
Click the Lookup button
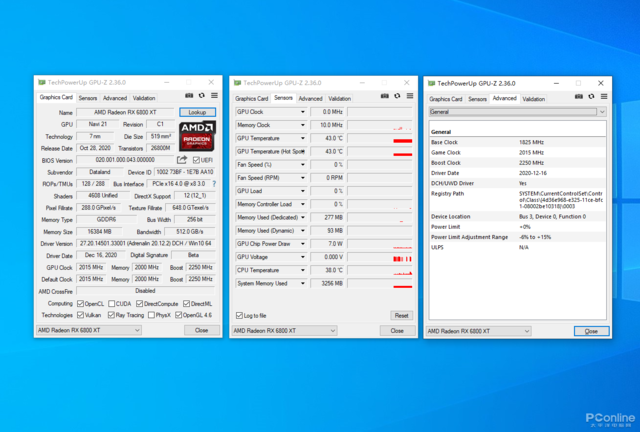tap(197, 112)
